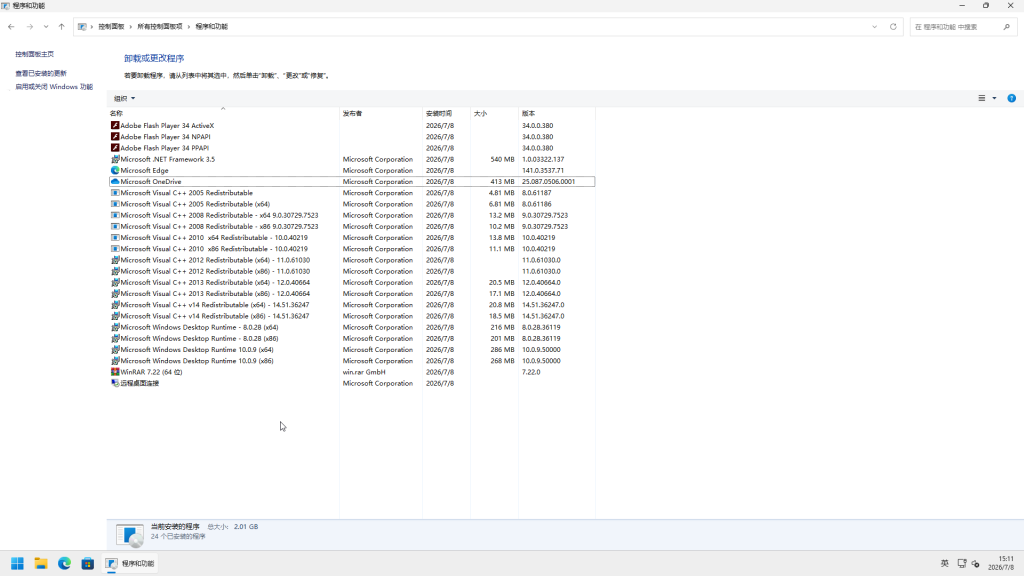Screen dimensions: 1024x576
Task: Select the Microsoft OneDrive cloud icon
Action: [115, 182]
